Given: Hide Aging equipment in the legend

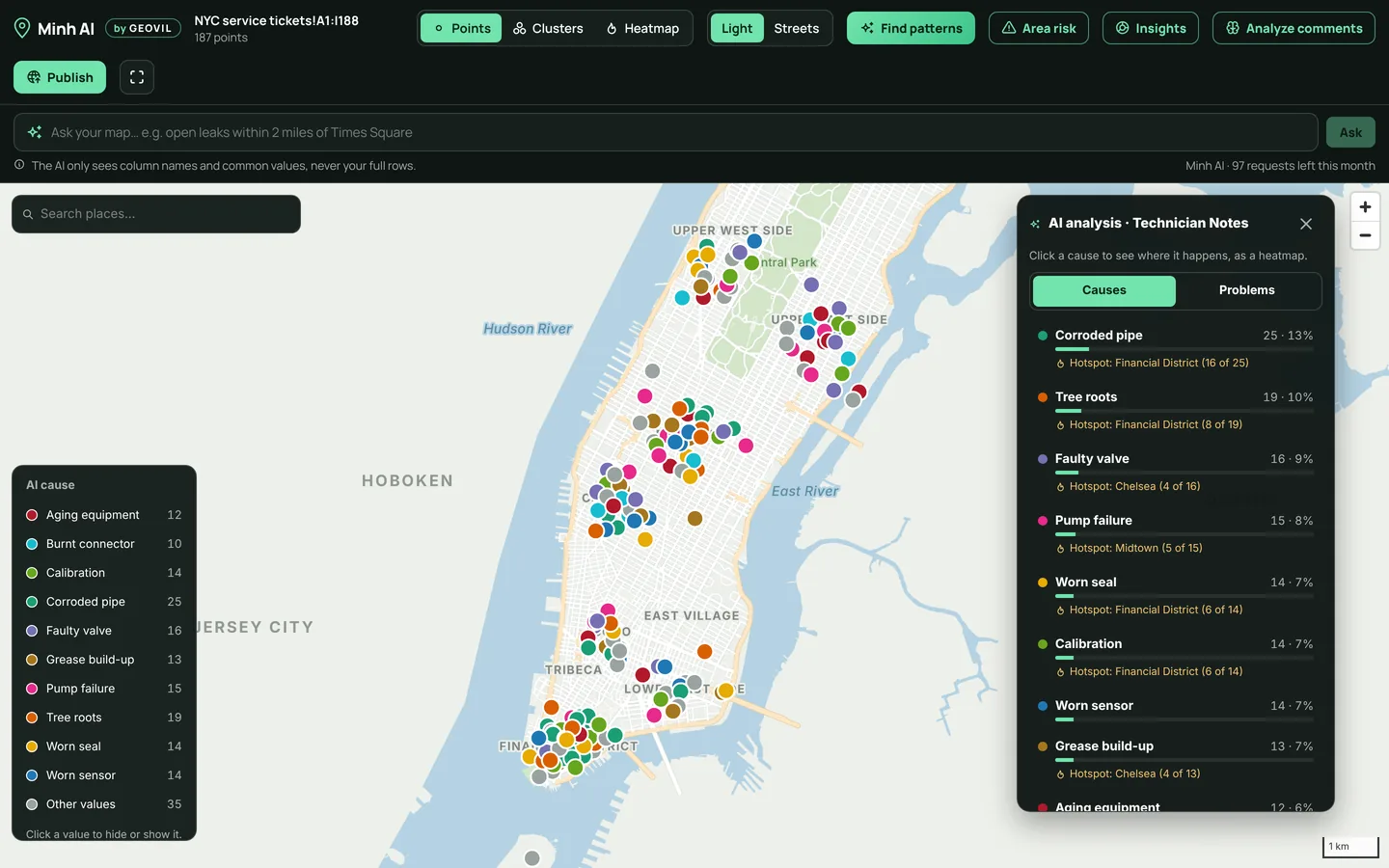Looking at the screenshot, I should coord(103,515).
